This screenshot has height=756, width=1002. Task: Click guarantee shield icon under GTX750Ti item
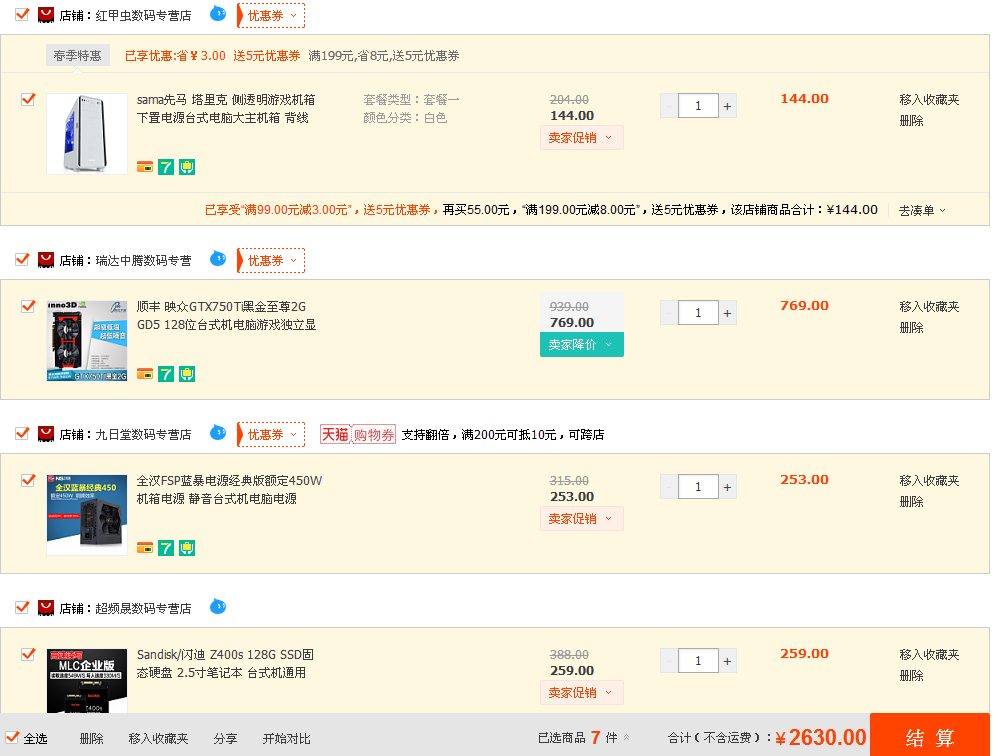tap(187, 374)
